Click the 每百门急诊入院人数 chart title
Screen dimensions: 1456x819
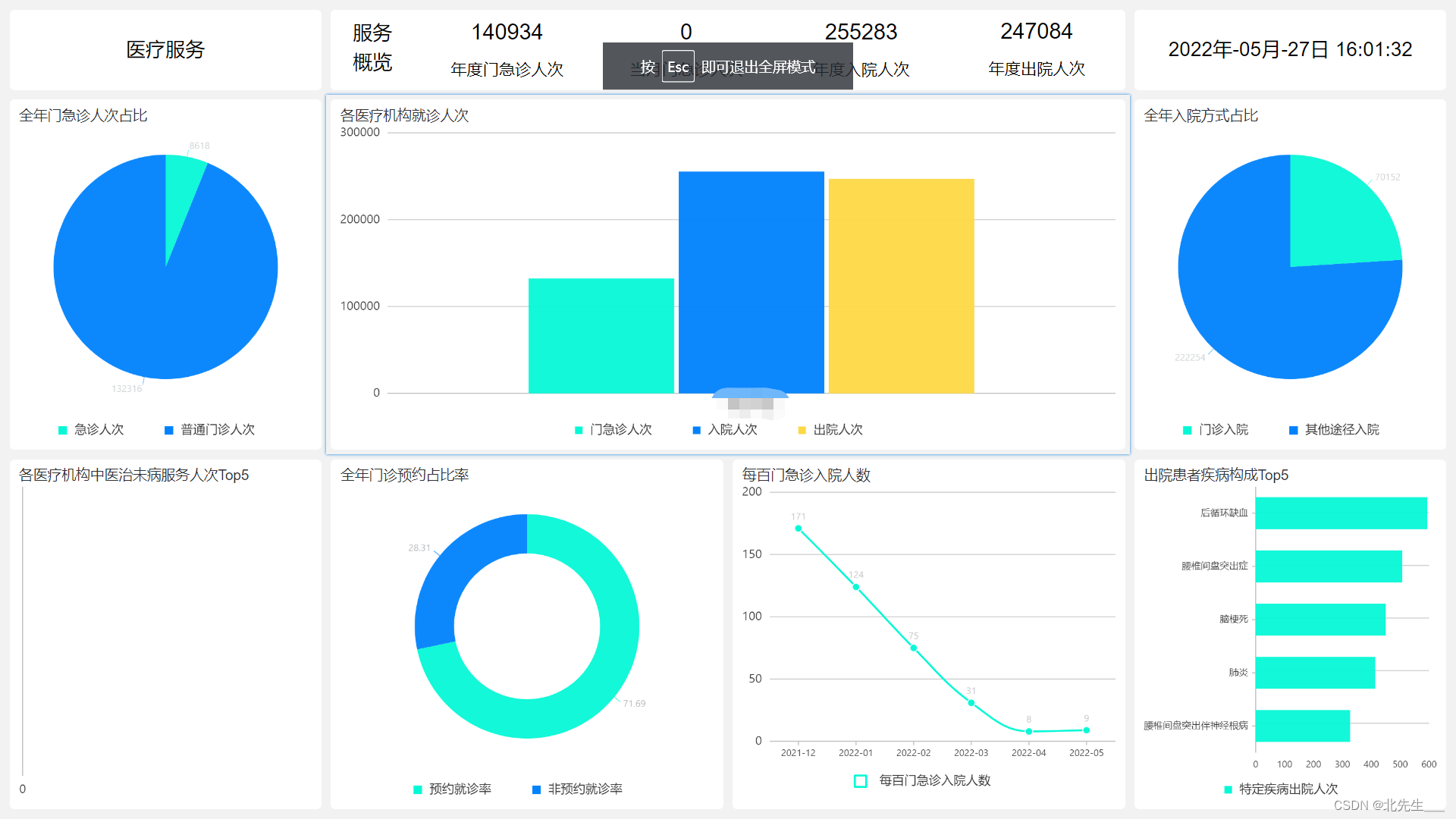click(x=806, y=475)
